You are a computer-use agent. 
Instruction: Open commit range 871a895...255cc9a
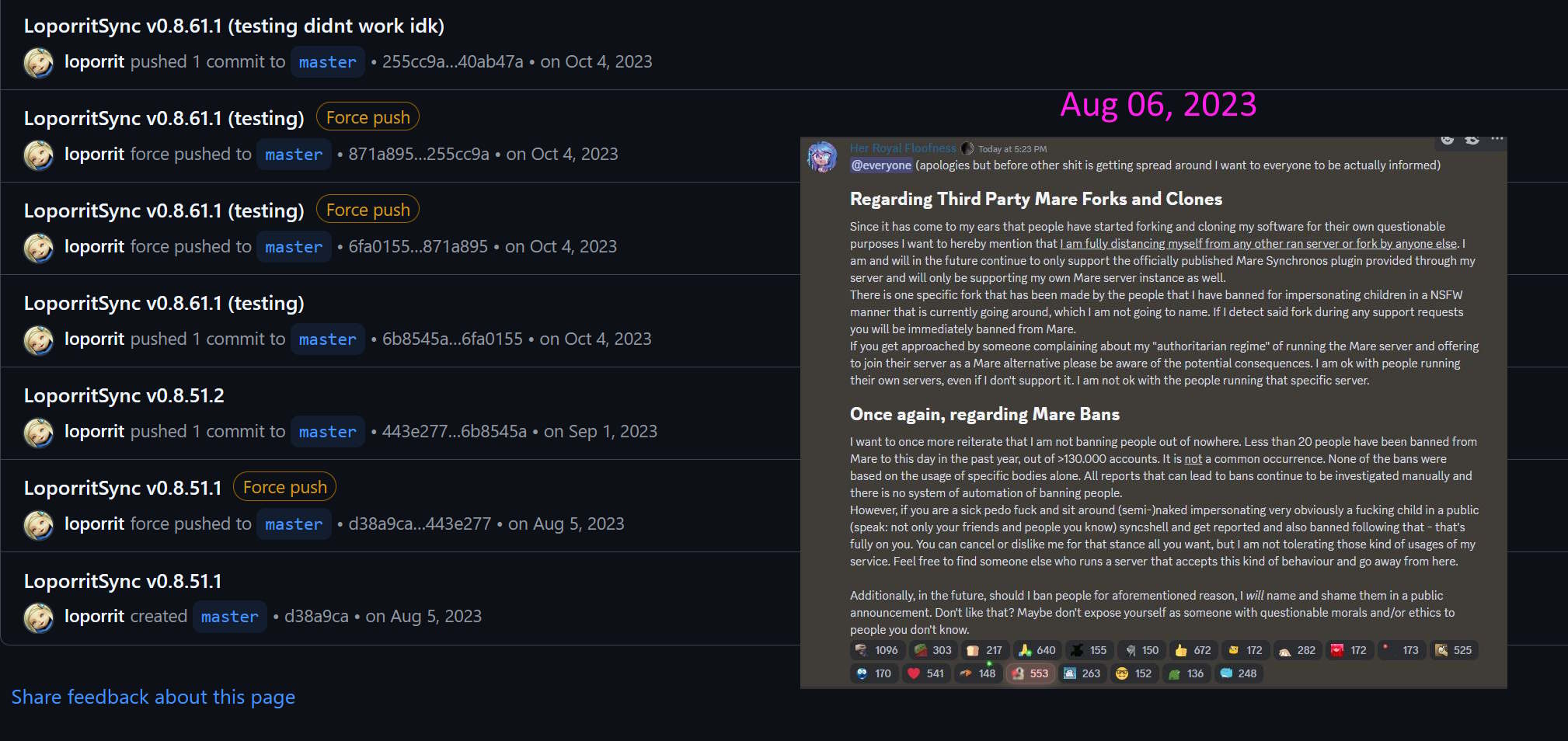[419, 155]
